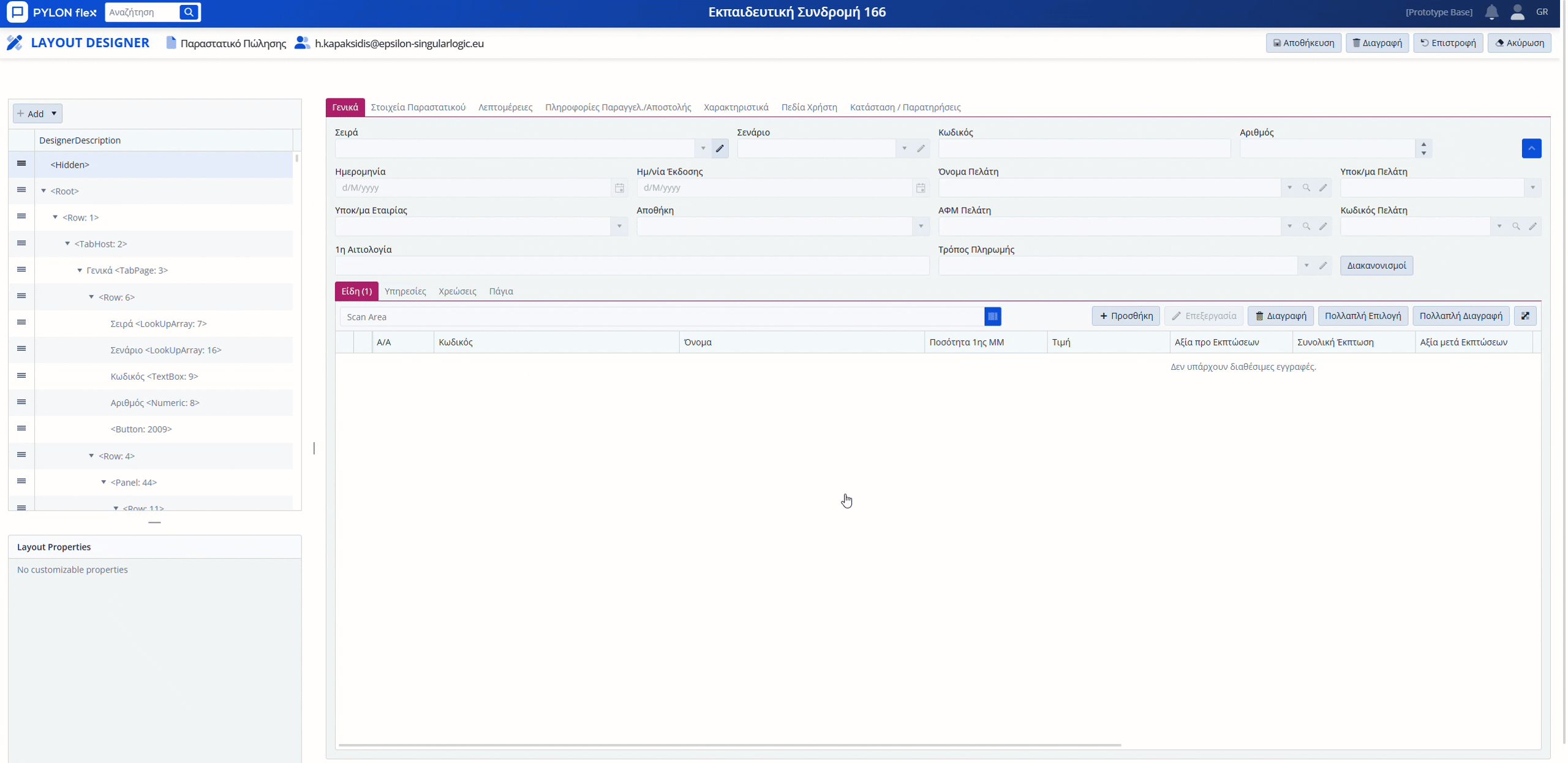This screenshot has width=1568, height=763.
Task: Open the Σενάριο dropdown arrow
Action: coord(904,149)
